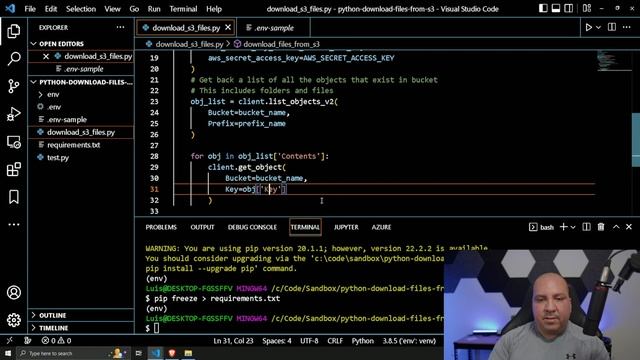Expand the Timeline section
640x360 pixels.
tap(81, 328)
